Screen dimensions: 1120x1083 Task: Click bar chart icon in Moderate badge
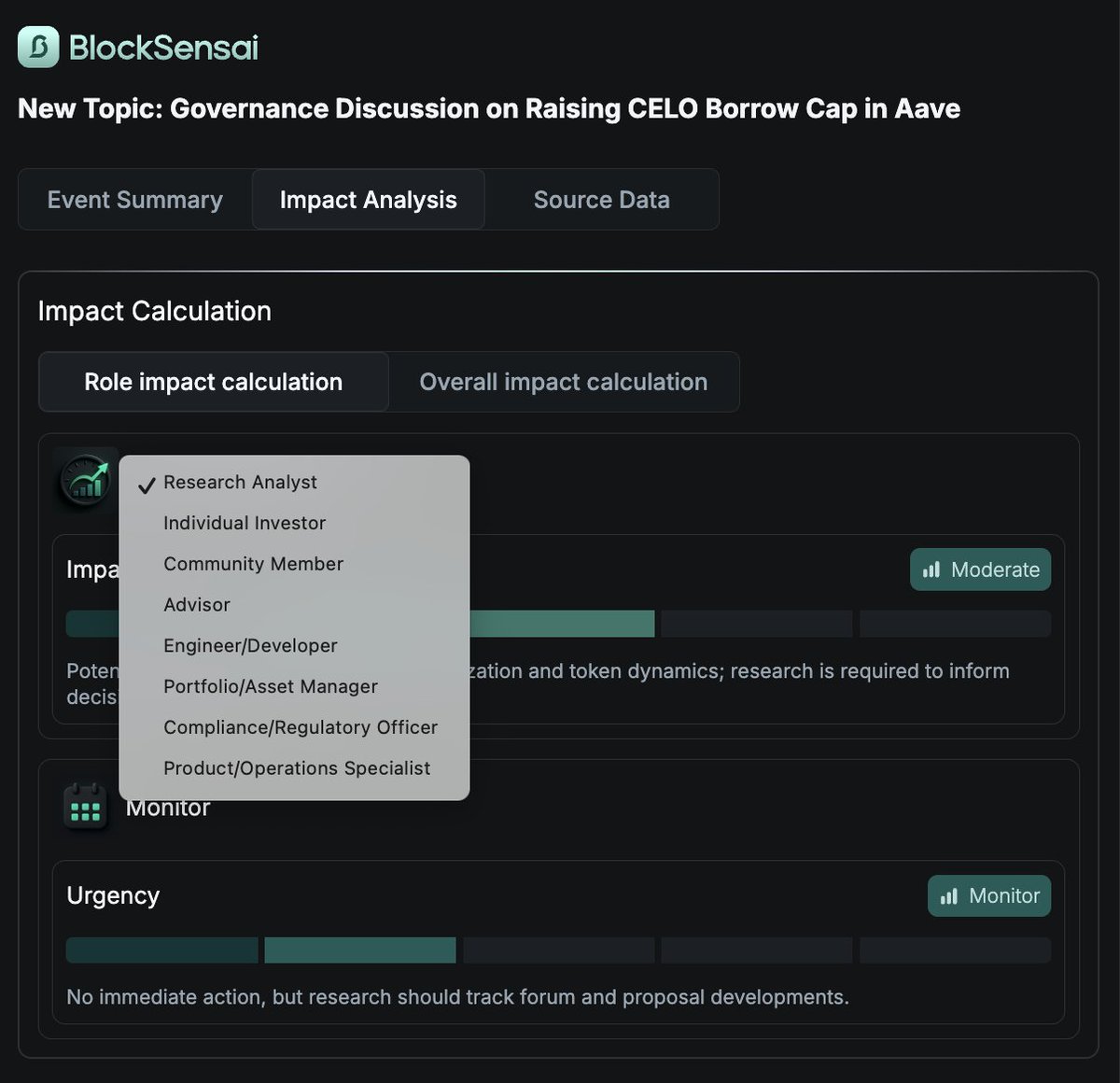tap(931, 570)
